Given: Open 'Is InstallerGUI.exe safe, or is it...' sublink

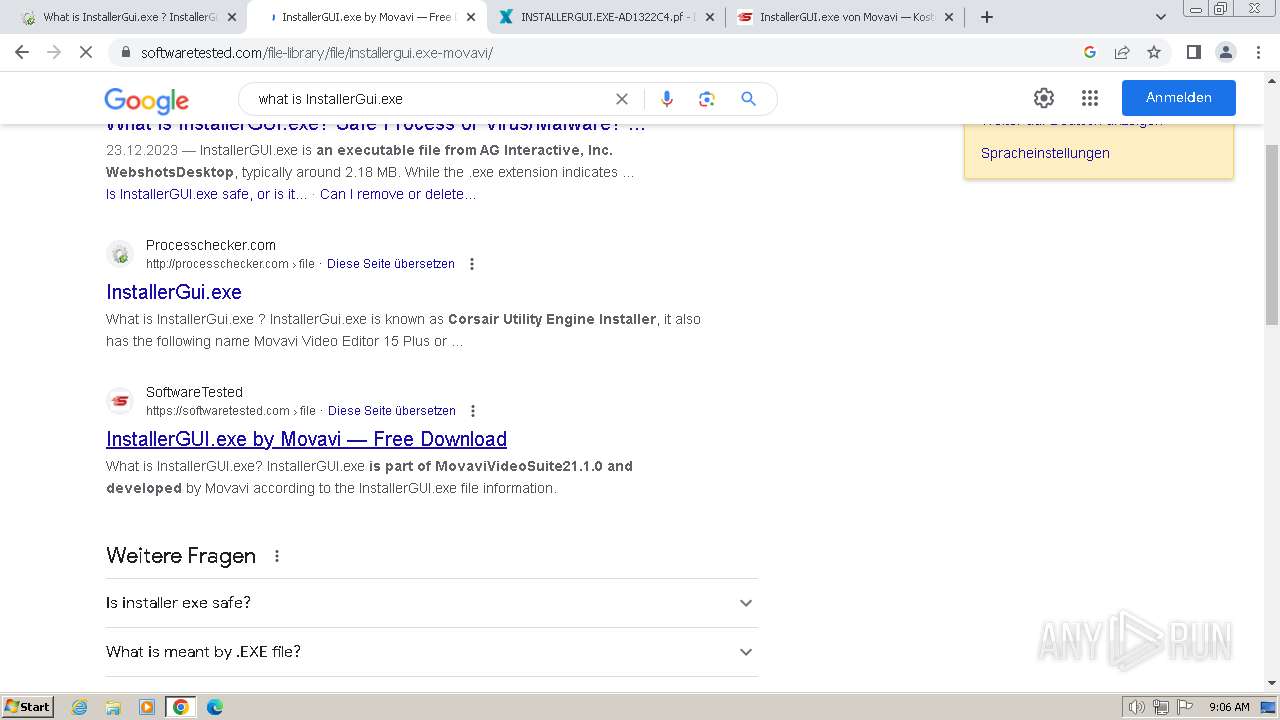Looking at the screenshot, I should [207, 194].
